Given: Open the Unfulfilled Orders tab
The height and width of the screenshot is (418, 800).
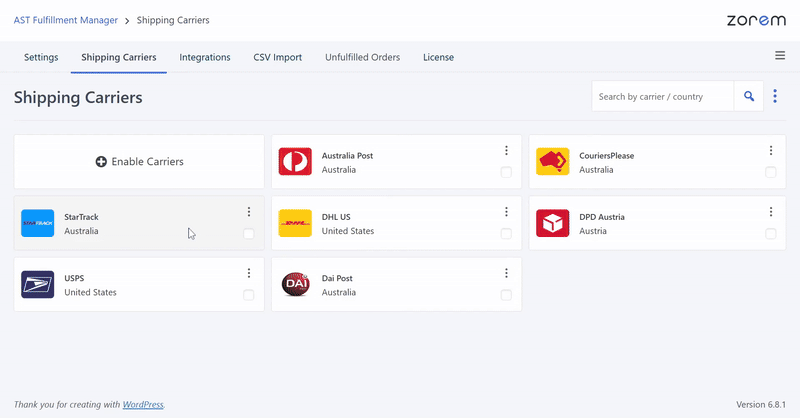Looking at the screenshot, I should pyautogui.click(x=362, y=57).
